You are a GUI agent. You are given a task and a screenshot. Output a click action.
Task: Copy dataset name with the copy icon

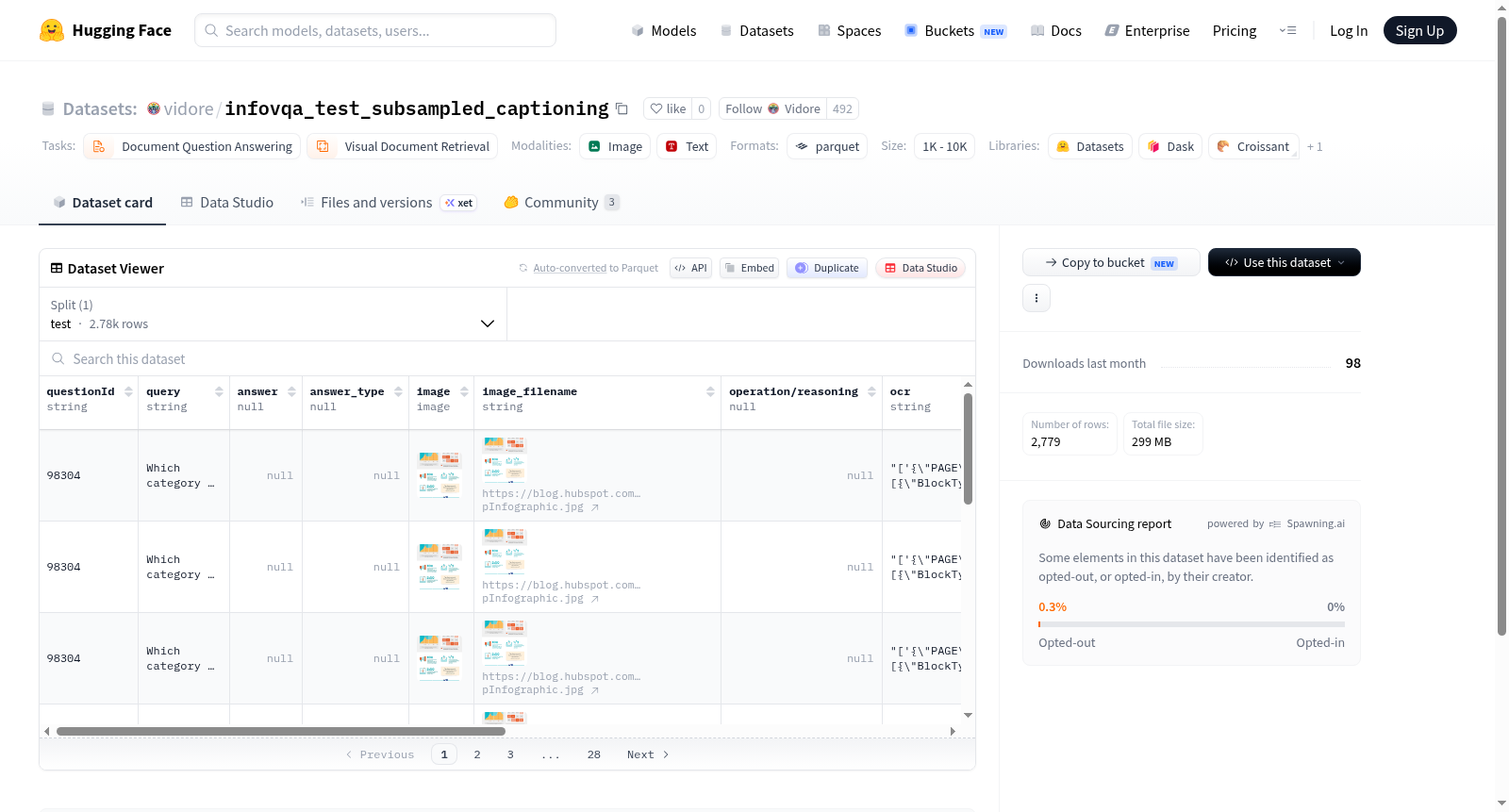622,108
